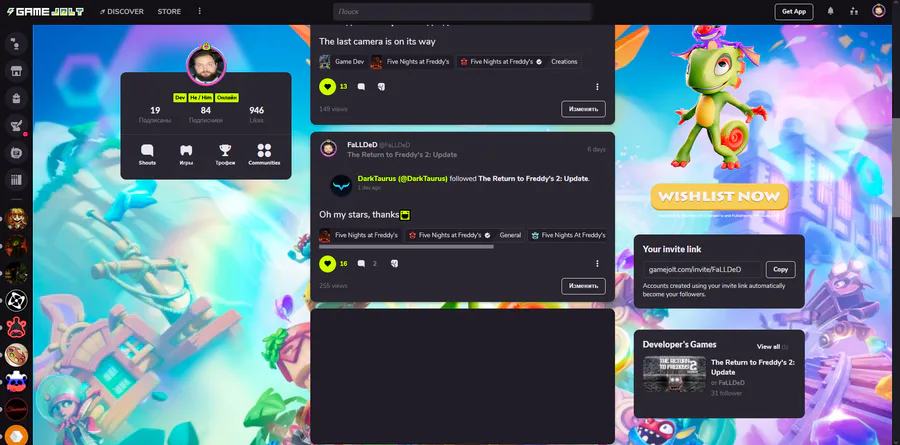
Task: Open Игры on the profile card
Action: (x=186, y=155)
